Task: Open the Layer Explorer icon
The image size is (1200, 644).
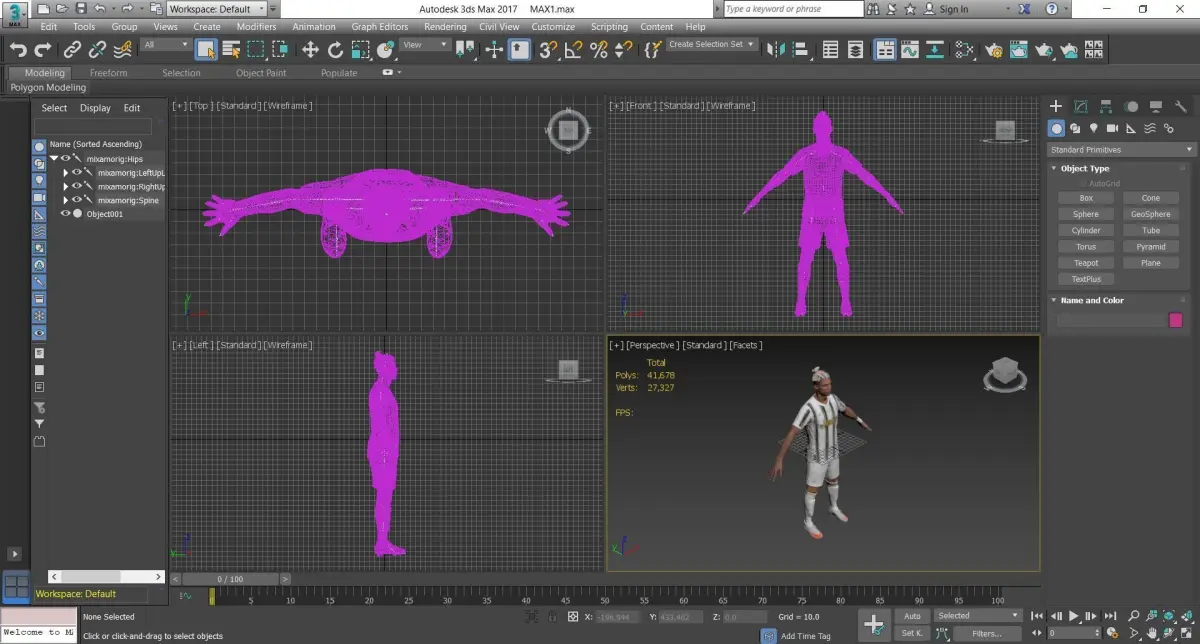Action: [856, 49]
